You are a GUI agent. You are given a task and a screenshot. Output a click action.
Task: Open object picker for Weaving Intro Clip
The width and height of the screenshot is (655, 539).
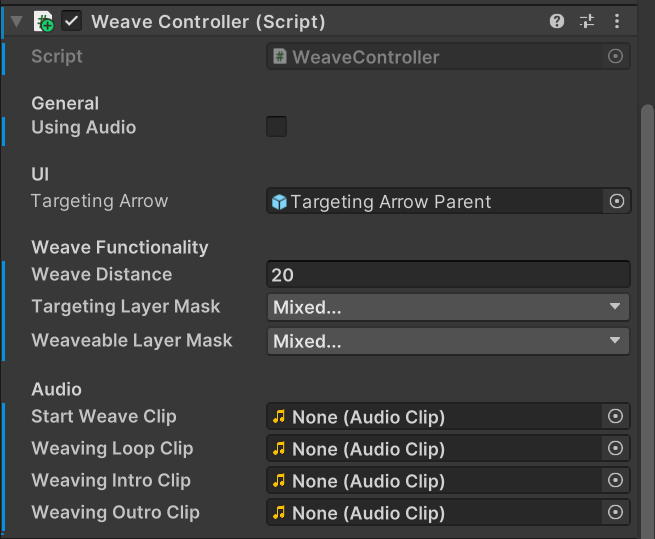click(x=616, y=480)
